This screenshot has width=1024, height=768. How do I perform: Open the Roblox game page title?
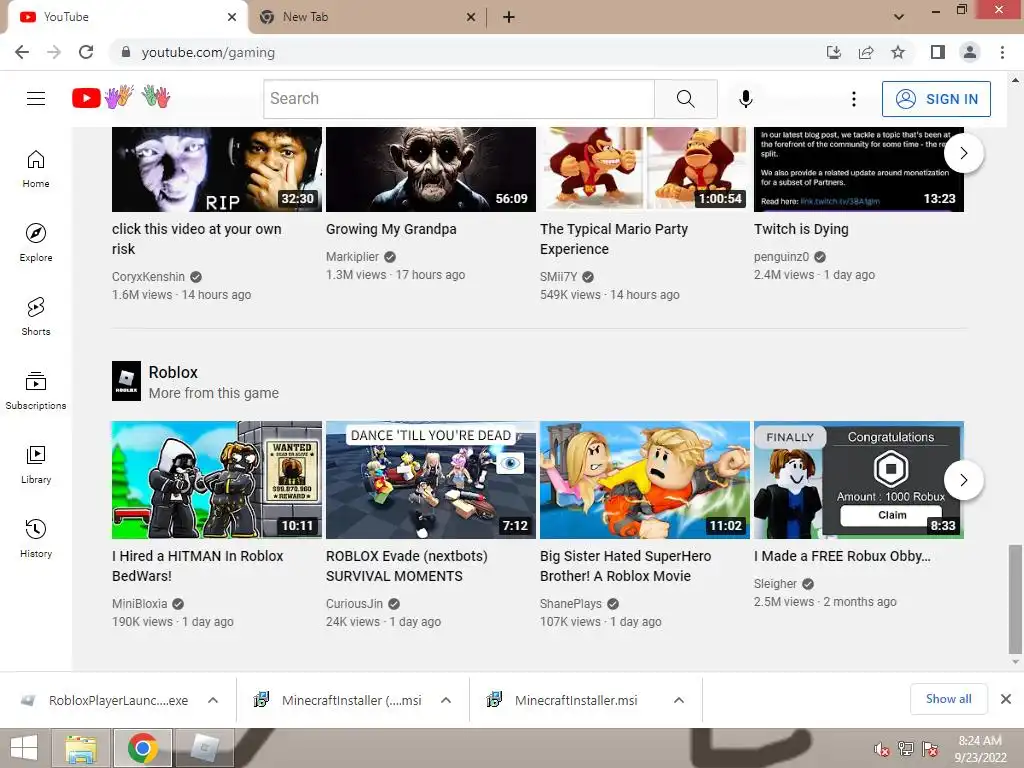(x=173, y=372)
